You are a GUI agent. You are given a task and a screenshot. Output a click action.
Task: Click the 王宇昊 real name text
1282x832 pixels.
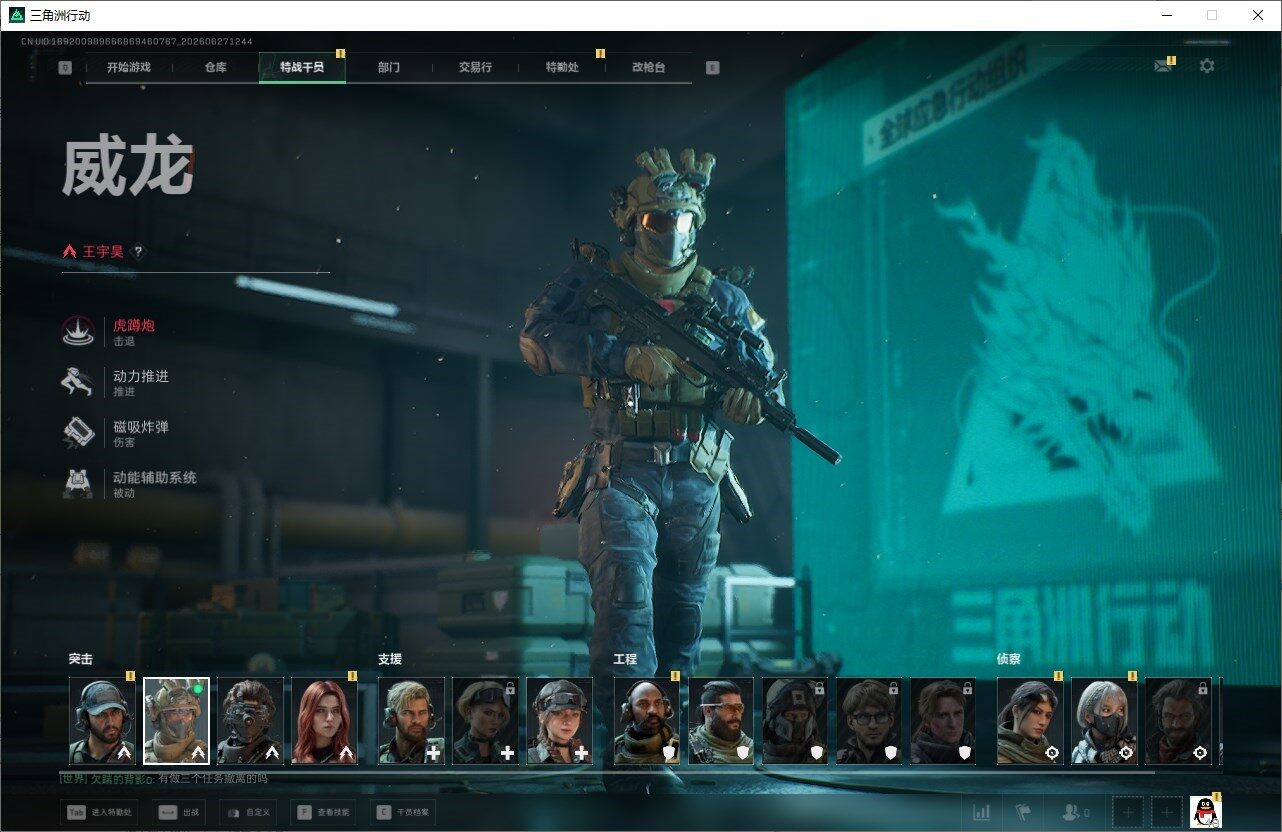[x=103, y=252]
